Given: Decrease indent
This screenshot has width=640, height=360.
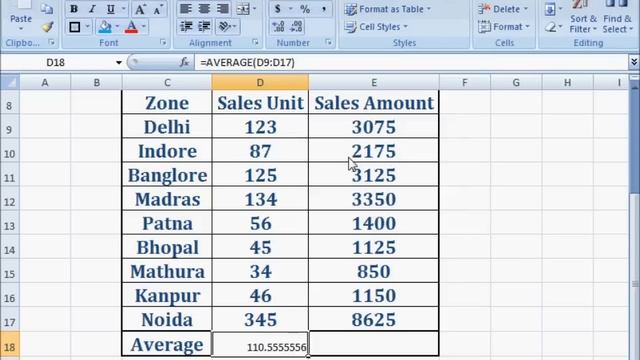Looking at the screenshot, I should tap(186, 27).
